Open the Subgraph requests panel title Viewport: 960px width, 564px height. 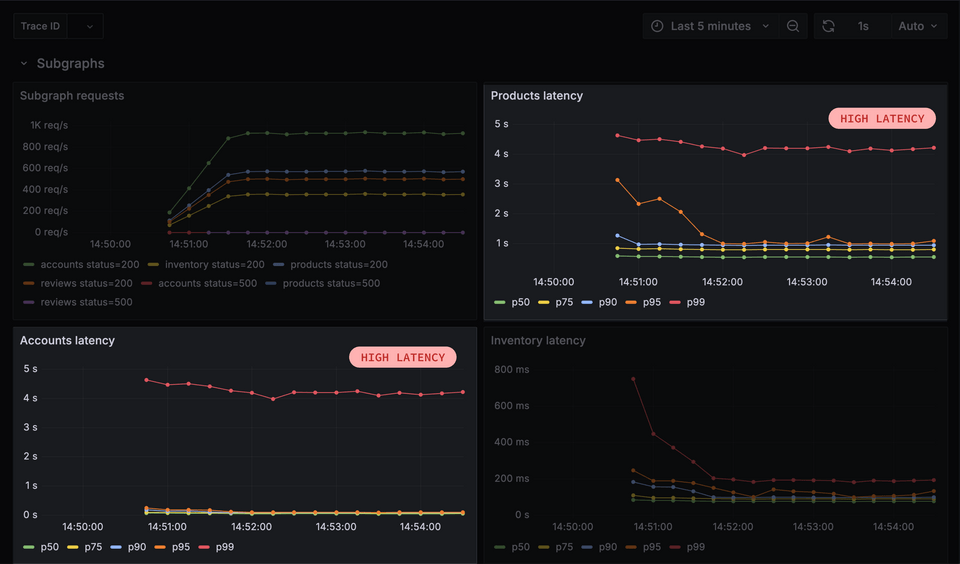72,96
